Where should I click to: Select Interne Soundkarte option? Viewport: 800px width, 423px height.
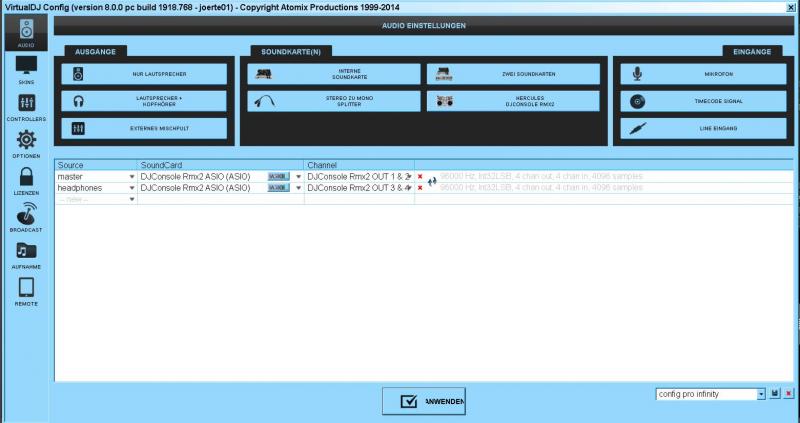[x=334, y=74]
